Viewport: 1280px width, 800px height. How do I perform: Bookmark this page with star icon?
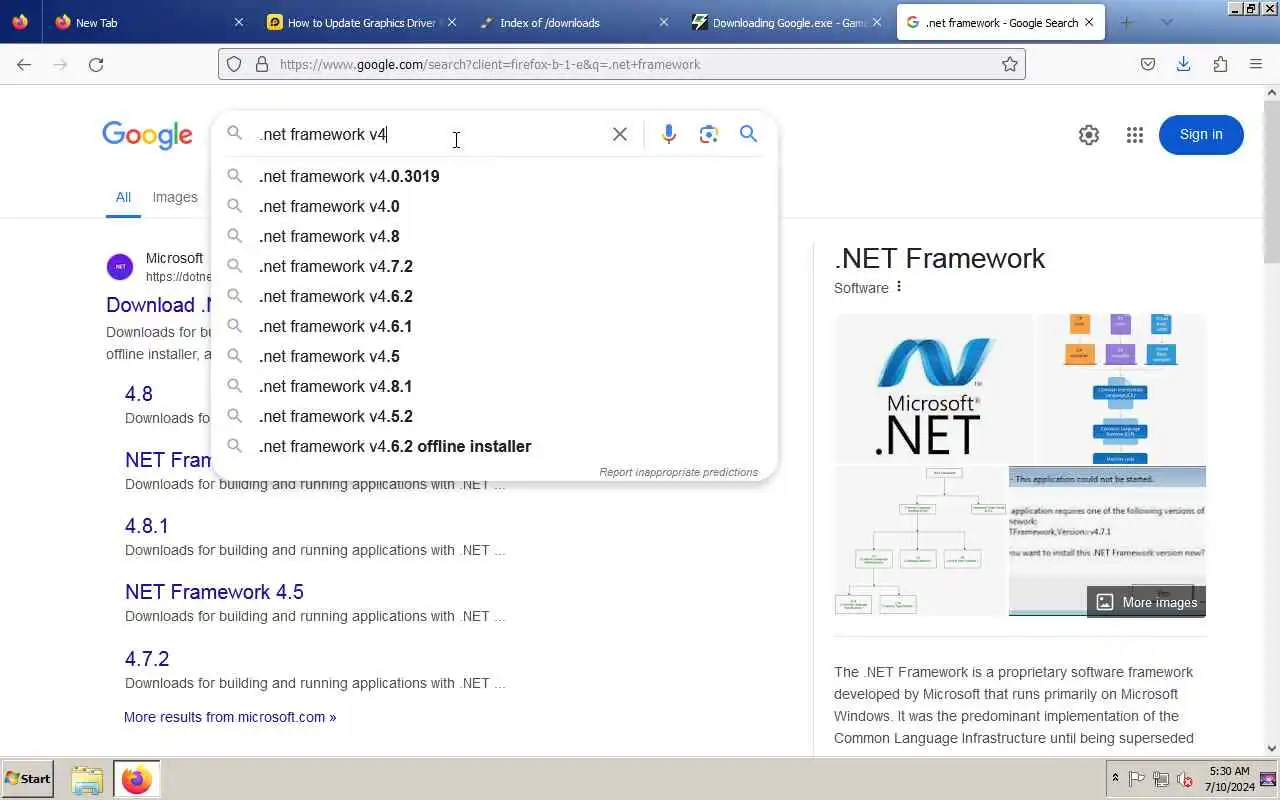click(x=1010, y=64)
